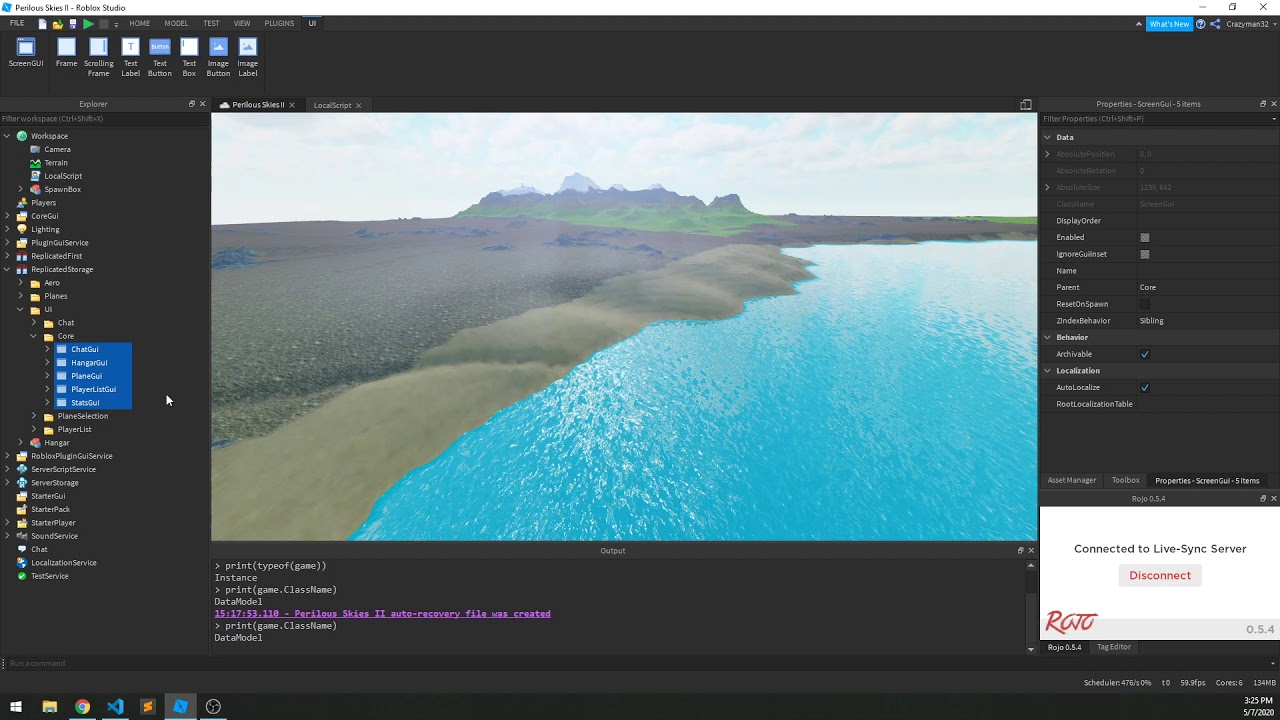Viewport: 1280px width, 720px height.
Task: Uncheck the Archivable property
Action: tap(1145, 354)
